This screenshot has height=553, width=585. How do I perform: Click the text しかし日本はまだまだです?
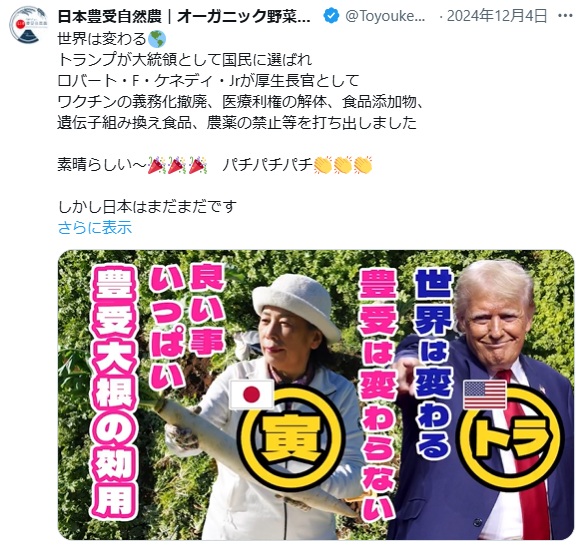[147, 206]
